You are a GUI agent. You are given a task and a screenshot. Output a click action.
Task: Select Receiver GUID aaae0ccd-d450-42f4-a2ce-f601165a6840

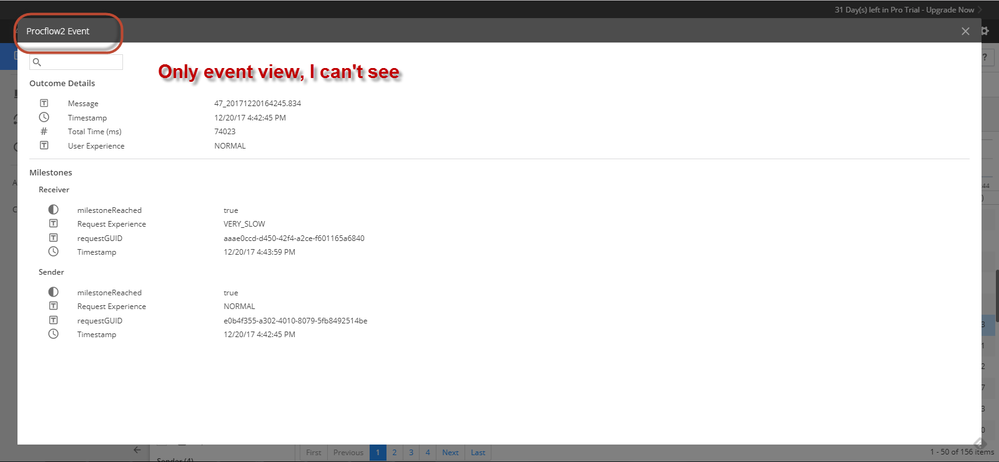[x=294, y=238]
